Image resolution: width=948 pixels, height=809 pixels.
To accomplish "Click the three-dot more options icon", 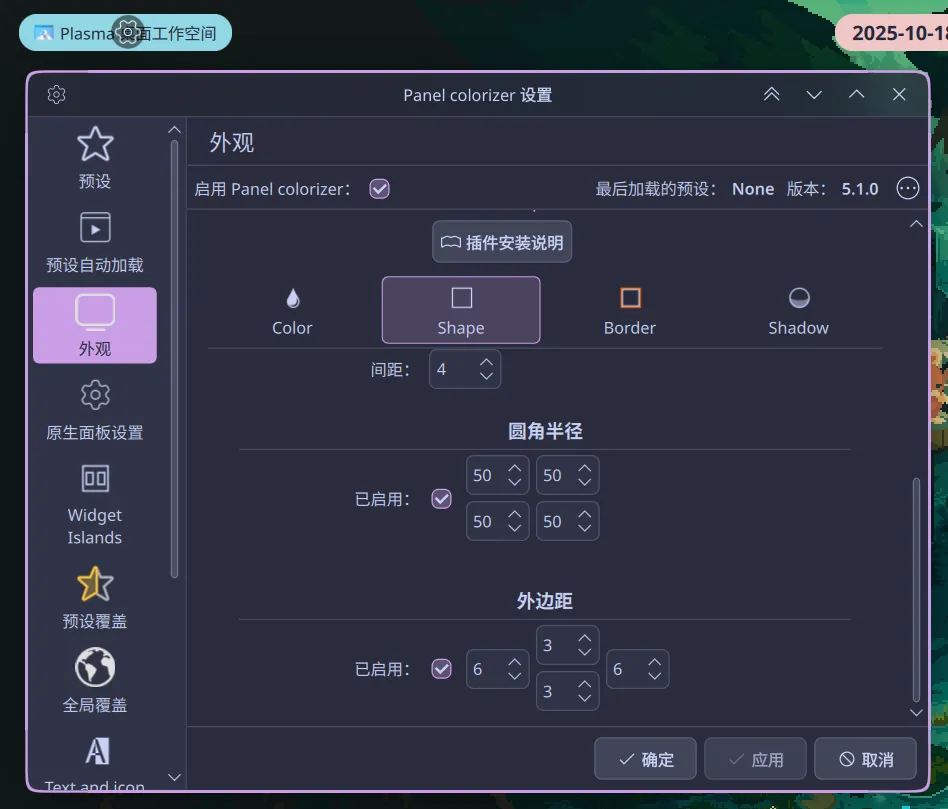I will [x=907, y=189].
